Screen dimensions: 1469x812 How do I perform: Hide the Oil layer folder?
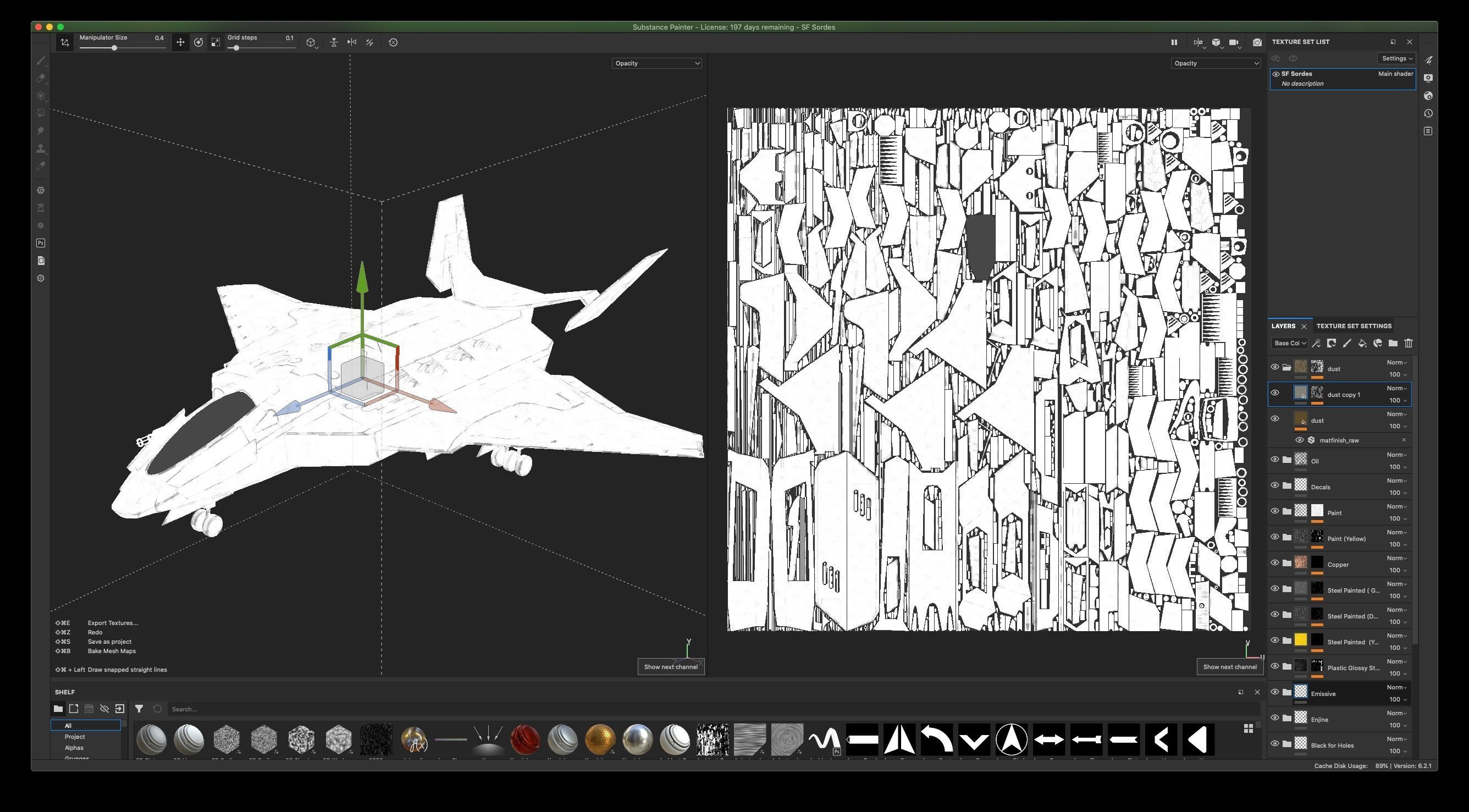(x=1275, y=460)
